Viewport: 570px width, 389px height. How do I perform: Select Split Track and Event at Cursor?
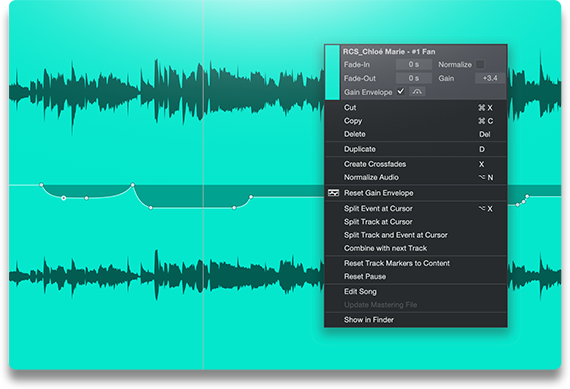tap(416, 235)
